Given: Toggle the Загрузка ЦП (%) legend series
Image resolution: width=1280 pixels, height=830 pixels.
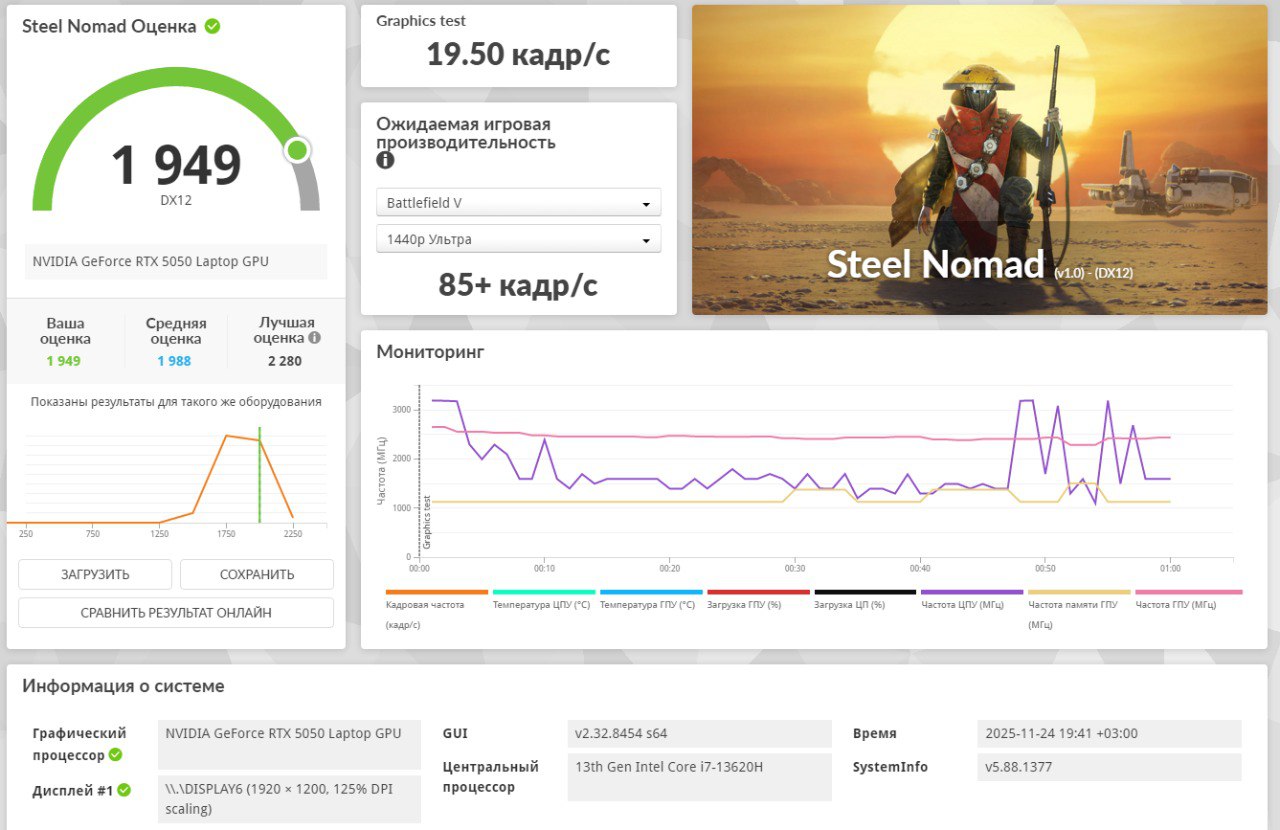Looking at the screenshot, I should pos(865,599).
